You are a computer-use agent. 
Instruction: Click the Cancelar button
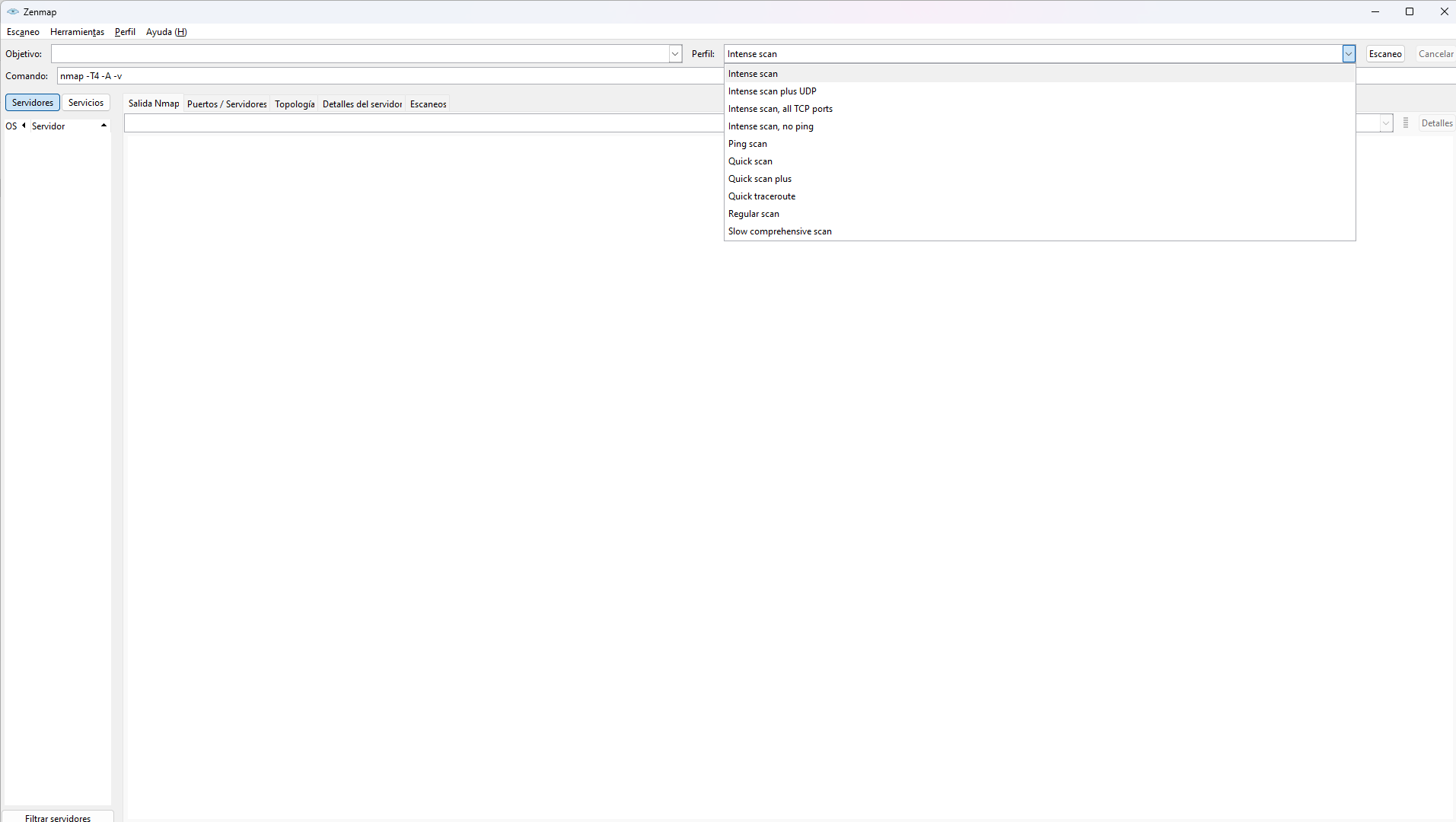tap(1435, 54)
